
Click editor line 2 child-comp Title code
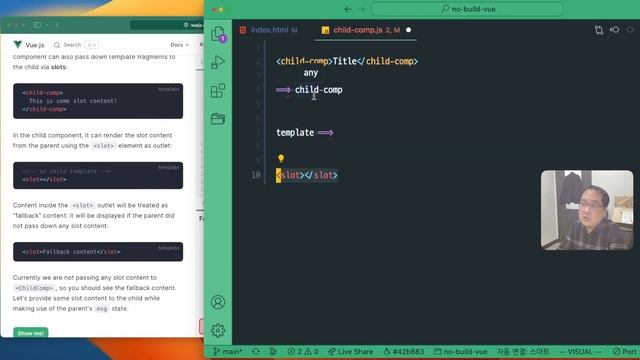(347, 61)
